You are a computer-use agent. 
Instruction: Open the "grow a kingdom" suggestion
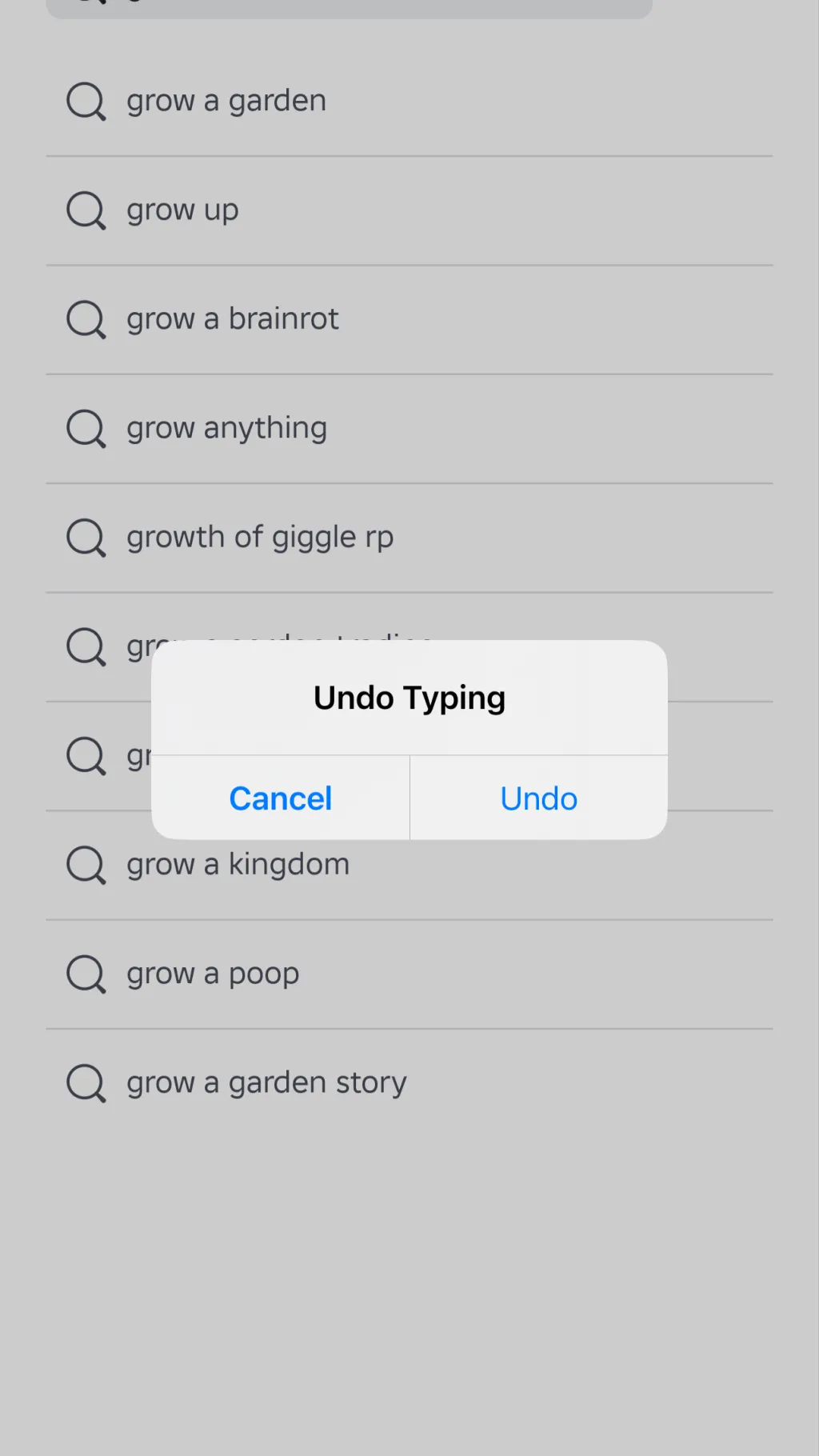click(x=238, y=865)
